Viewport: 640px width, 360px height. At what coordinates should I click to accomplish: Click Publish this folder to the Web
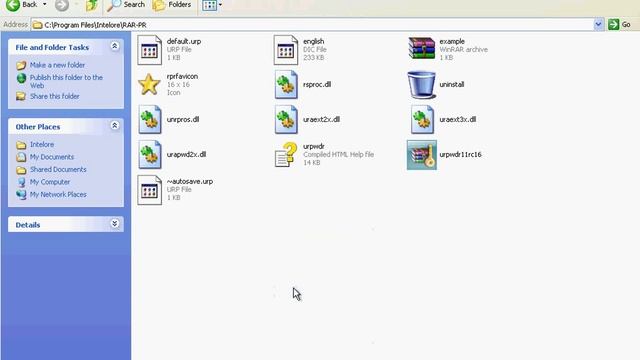click(x=66, y=81)
